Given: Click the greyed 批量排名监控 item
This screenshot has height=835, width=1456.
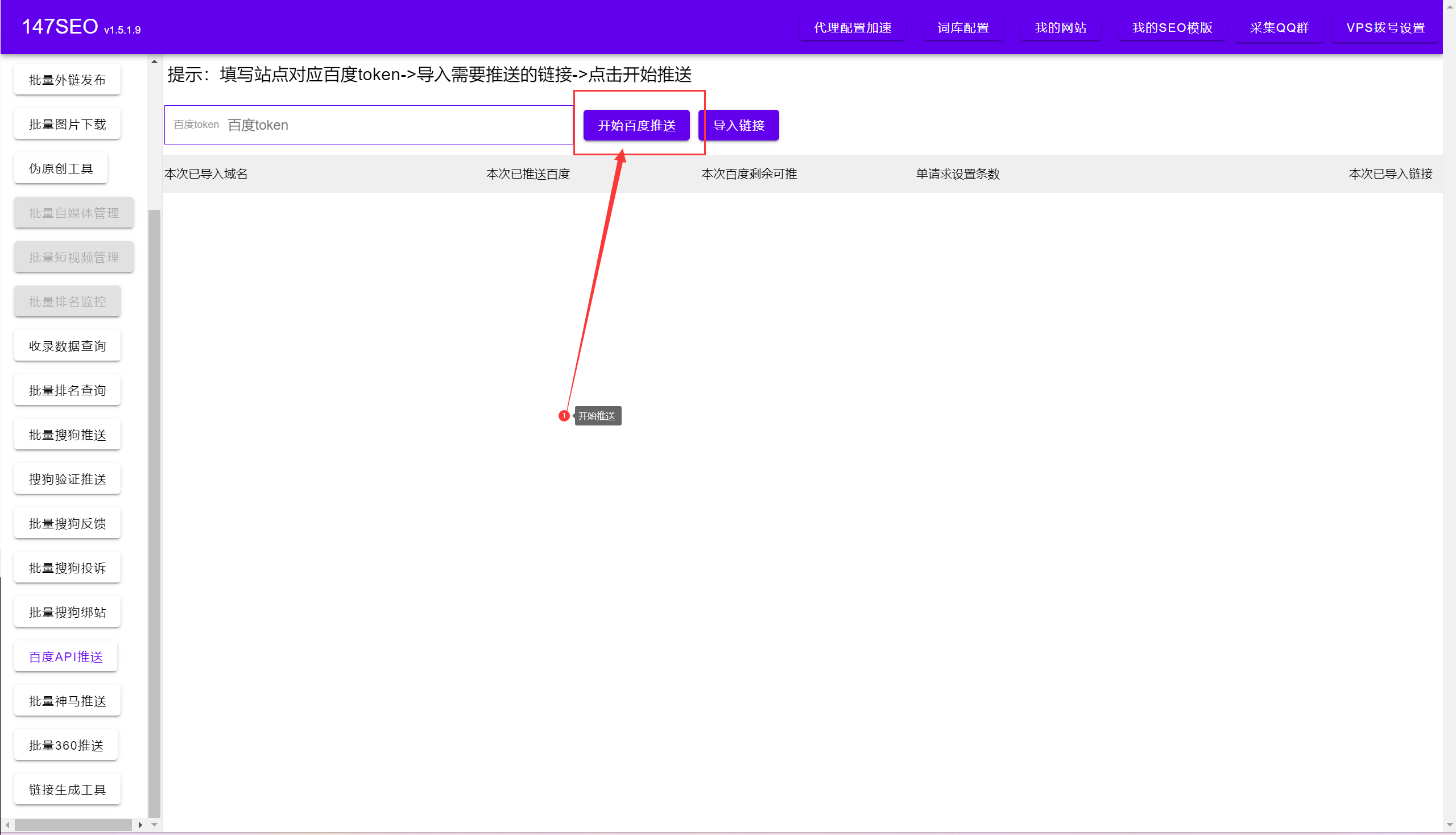Looking at the screenshot, I should point(67,301).
